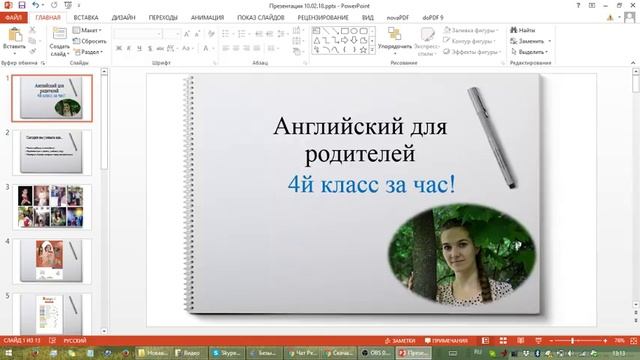The width and height of the screenshot is (640, 360).
Task: Toggle bold formatting Ж
Action: (x=119, y=48)
